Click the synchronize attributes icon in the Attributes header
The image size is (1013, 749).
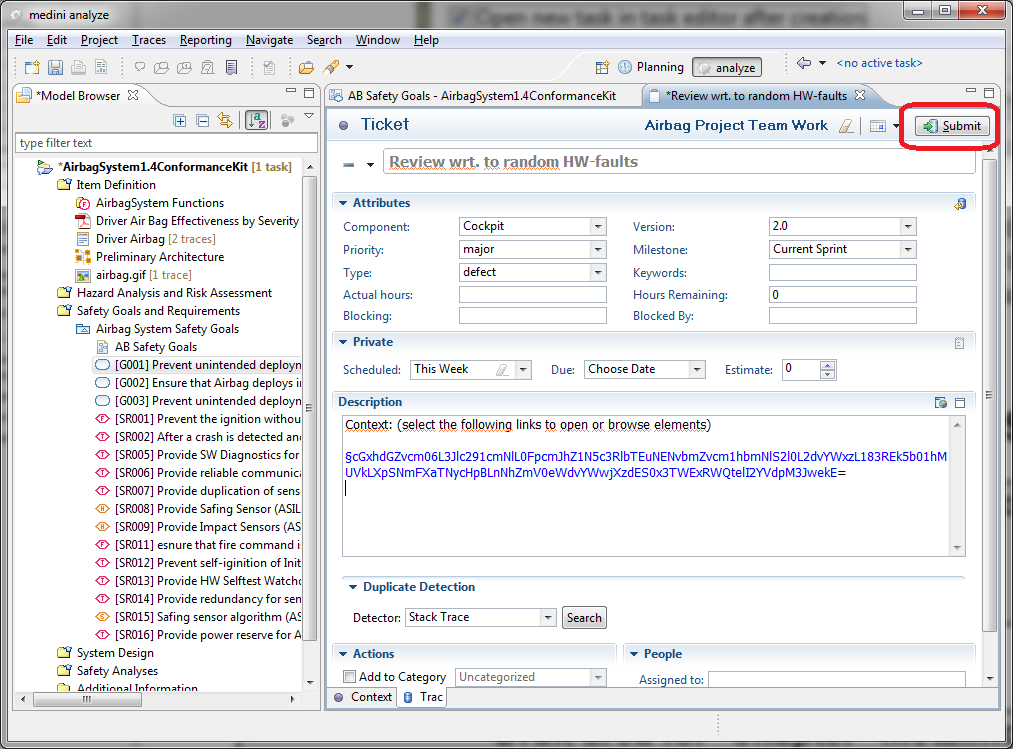960,203
